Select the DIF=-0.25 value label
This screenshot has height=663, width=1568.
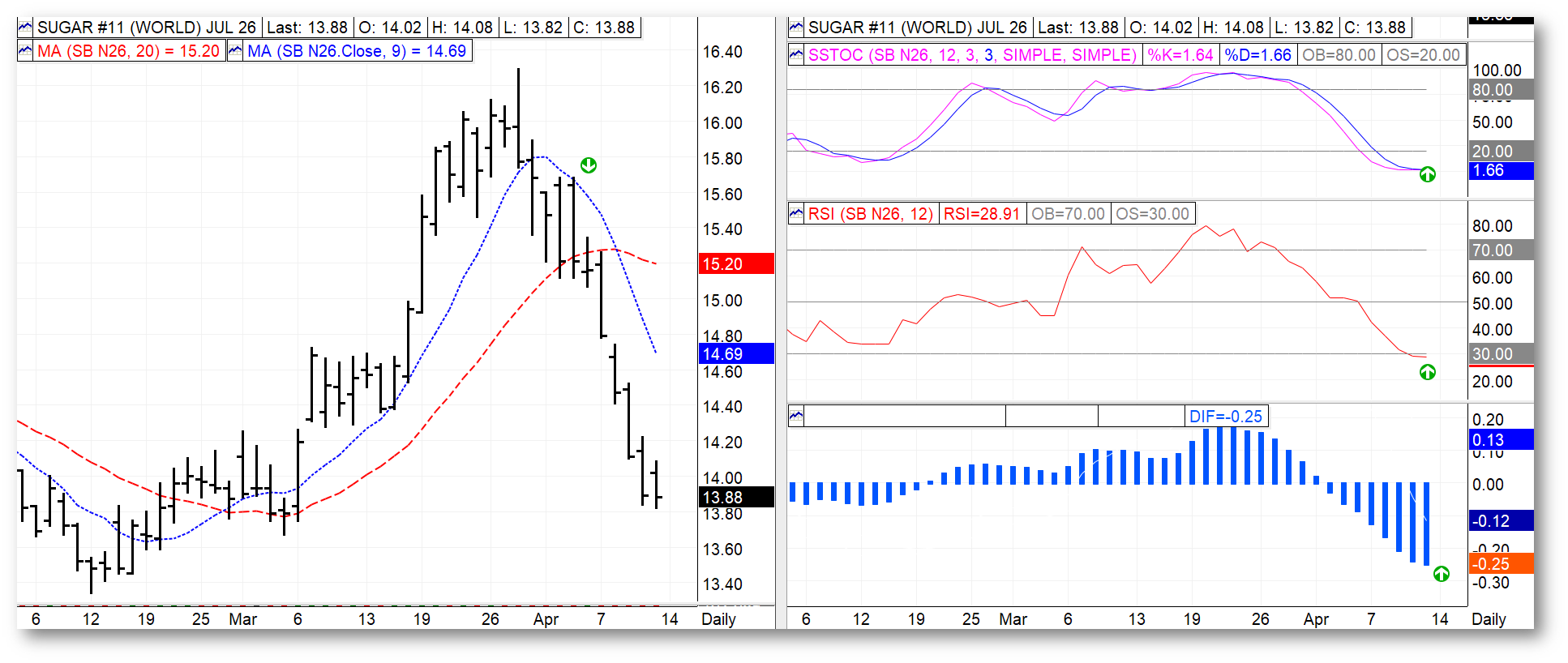1226,417
